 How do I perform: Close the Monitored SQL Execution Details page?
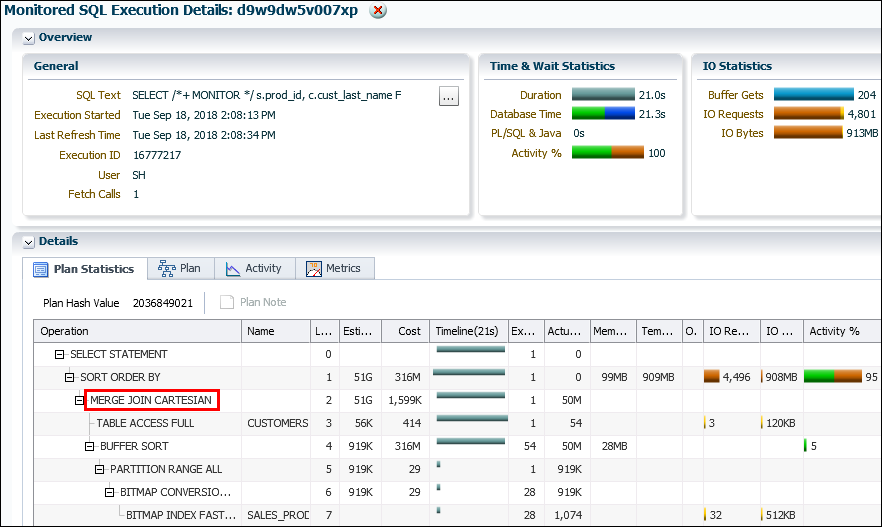[378, 10]
